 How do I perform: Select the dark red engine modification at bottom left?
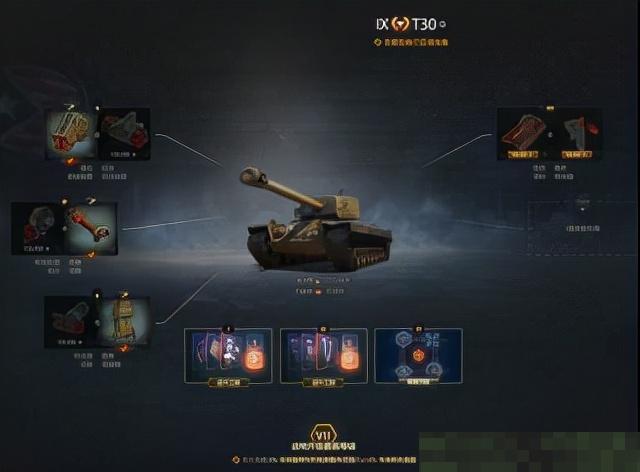point(71,322)
